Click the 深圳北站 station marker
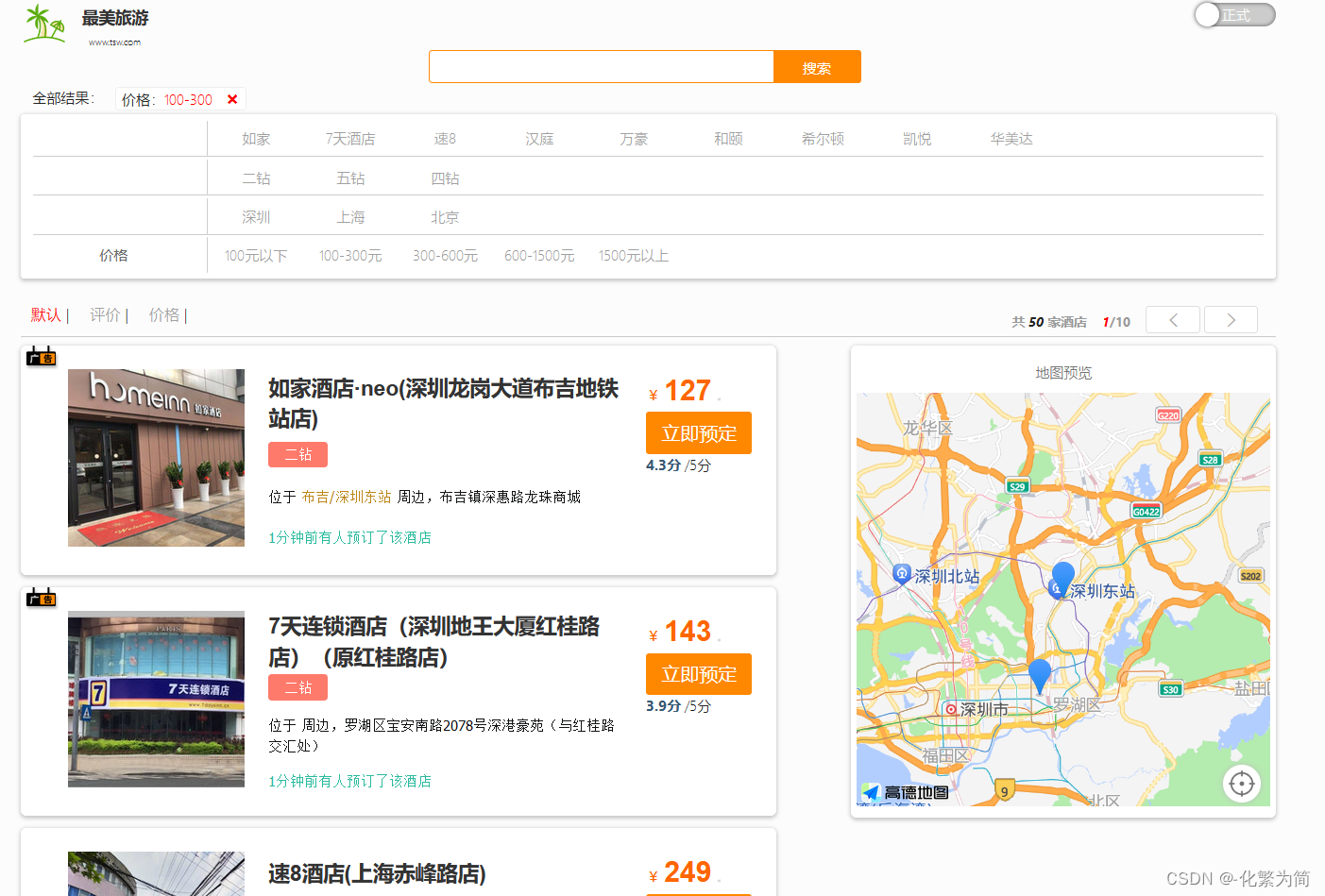 tap(901, 574)
